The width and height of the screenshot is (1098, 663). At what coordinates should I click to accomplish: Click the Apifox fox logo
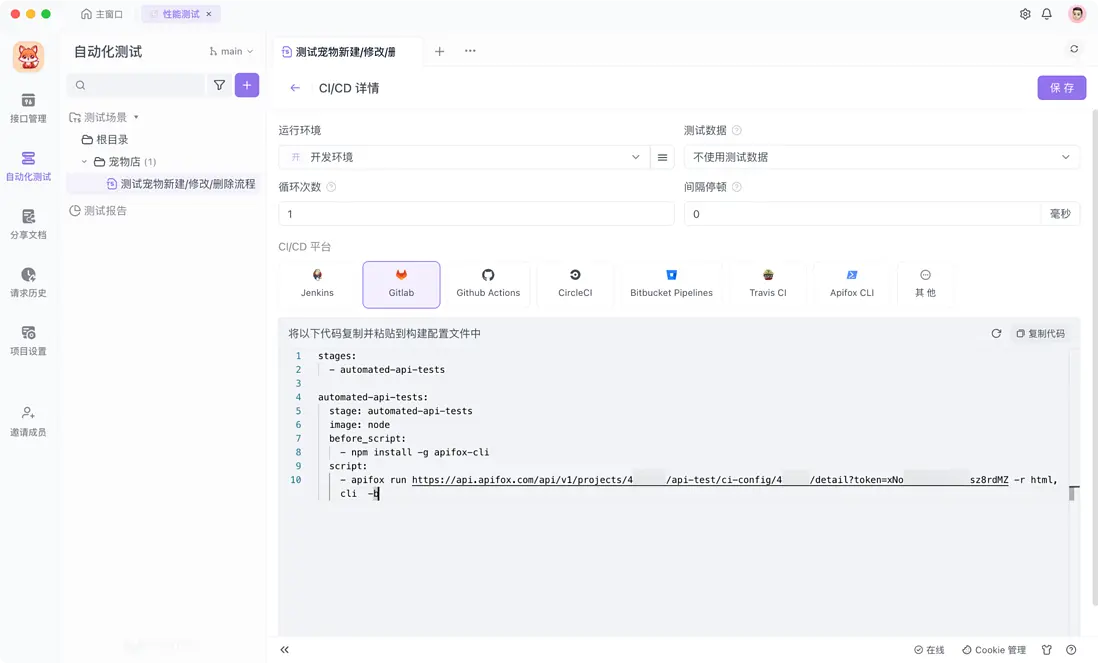pyautogui.click(x=28, y=57)
